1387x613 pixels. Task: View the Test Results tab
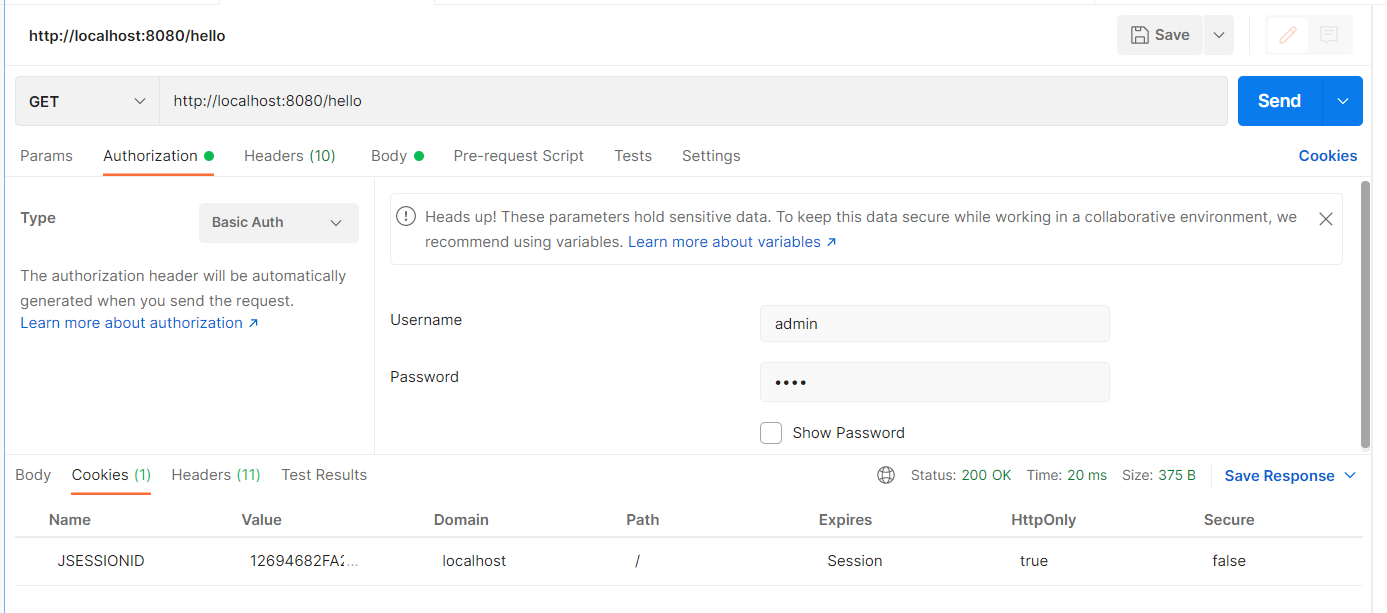(324, 475)
